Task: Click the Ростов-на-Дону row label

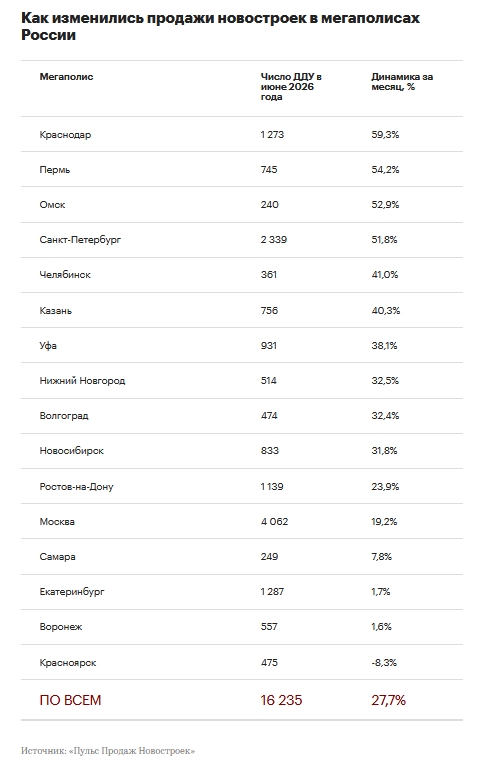Action: (76, 486)
